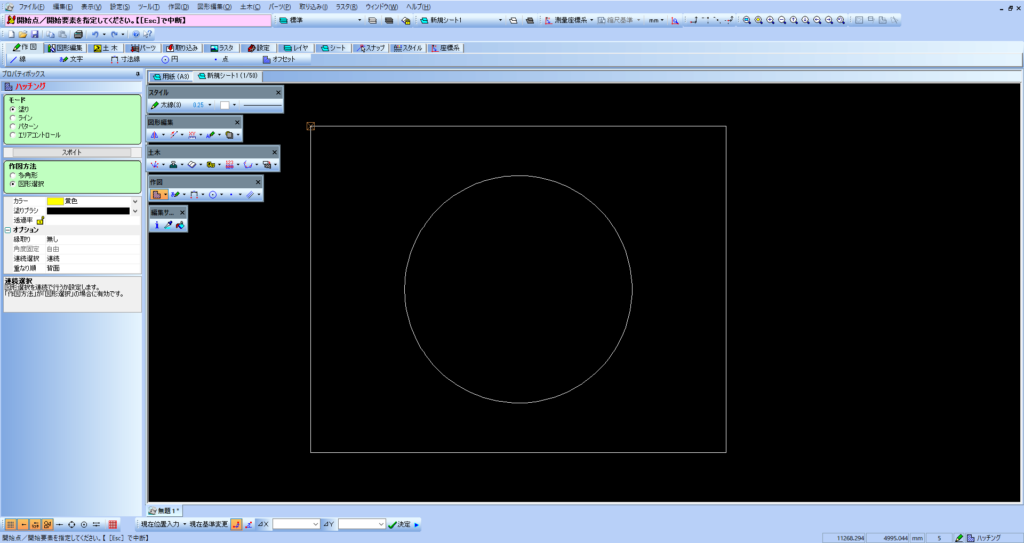Open the カラー 黄色 dropdown
Viewport: 1024px width, 543px height.
point(135,201)
